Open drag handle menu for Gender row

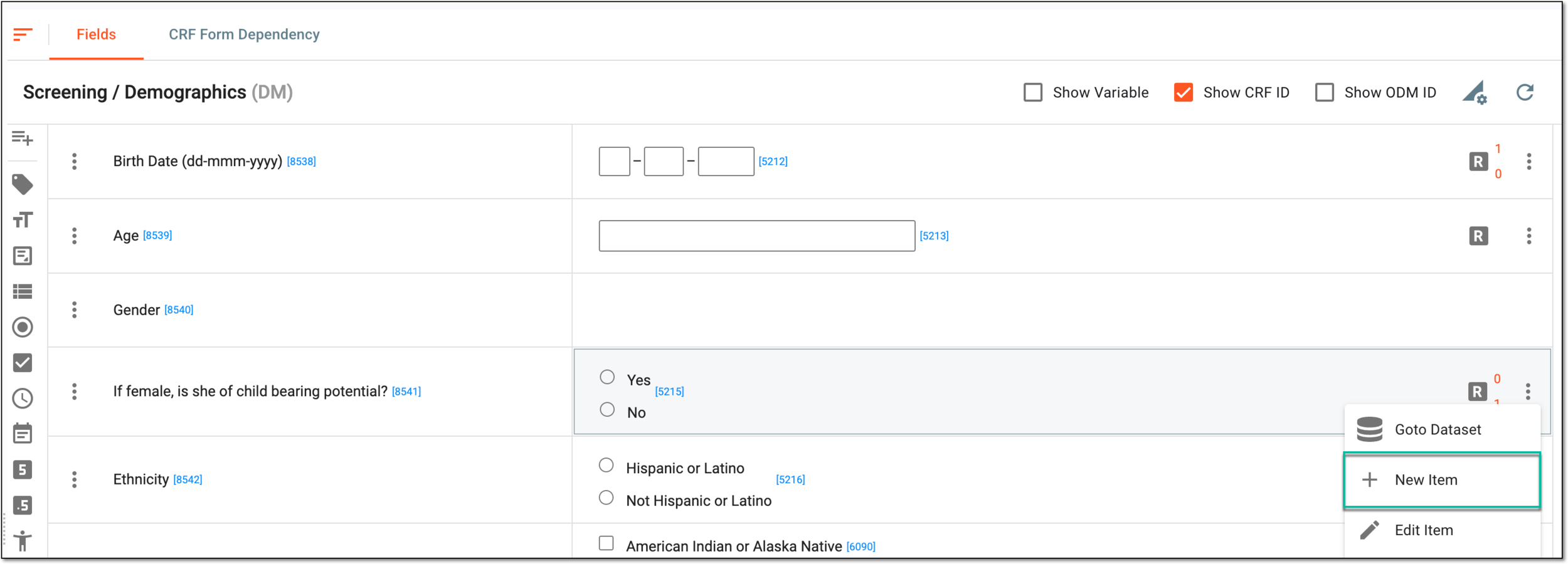[x=74, y=310]
